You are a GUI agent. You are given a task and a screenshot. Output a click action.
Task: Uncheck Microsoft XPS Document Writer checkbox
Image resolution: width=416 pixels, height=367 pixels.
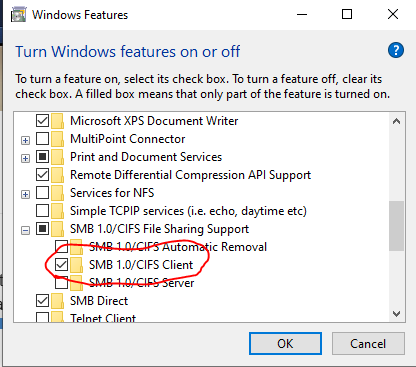pos(42,121)
